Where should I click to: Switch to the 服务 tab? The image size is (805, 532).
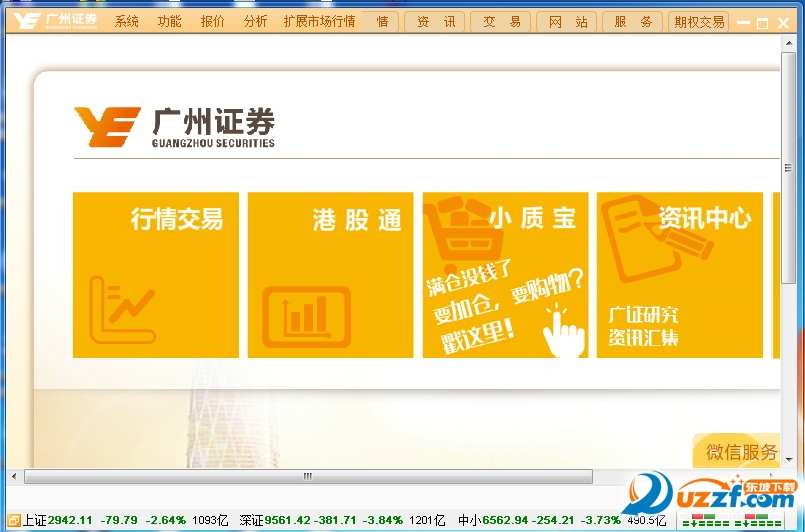pyautogui.click(x=632, y=22)
